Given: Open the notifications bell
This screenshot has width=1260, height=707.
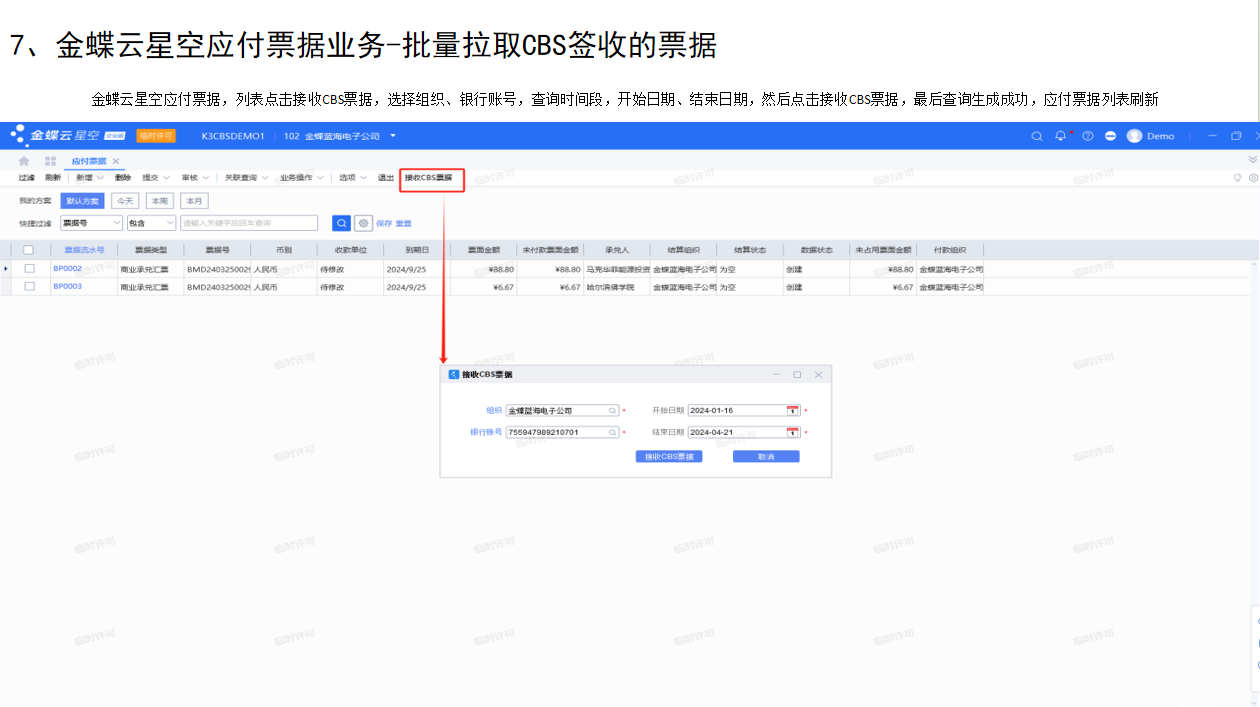Looking at the screenshot, I should 1061,136.
